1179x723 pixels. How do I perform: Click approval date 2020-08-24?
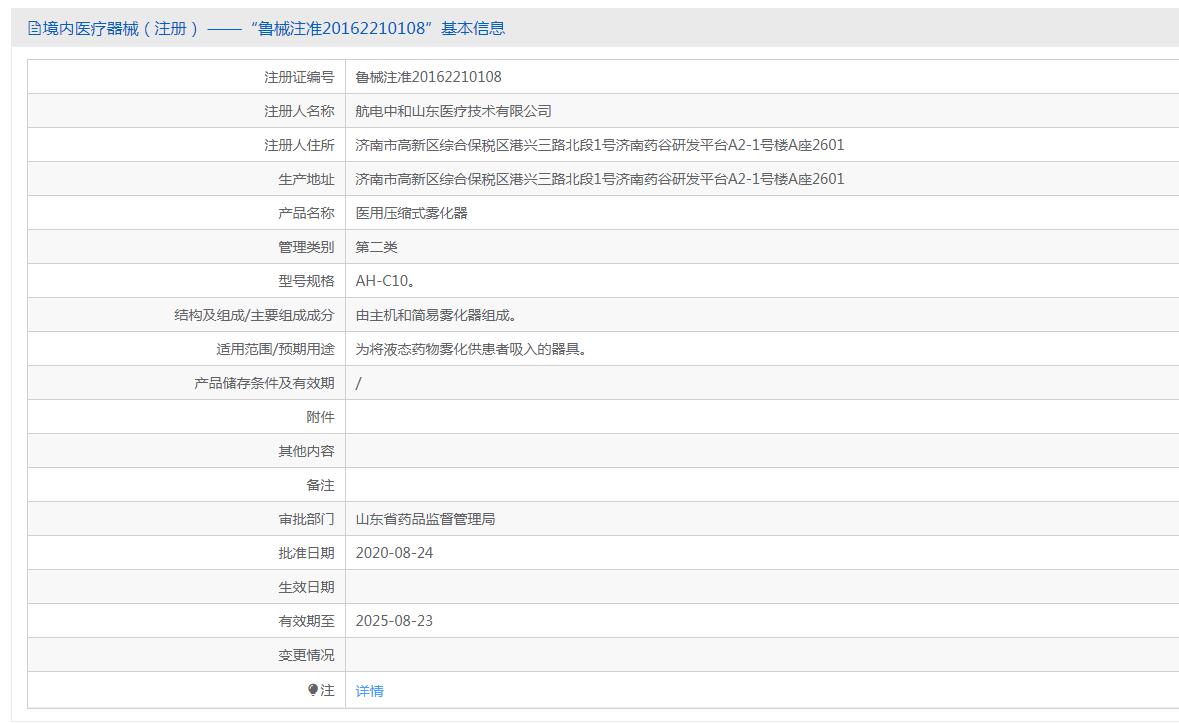394,553
